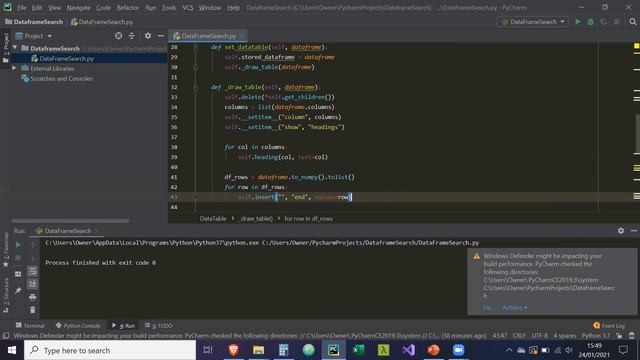
Task: Toggle read-only lock icon in status bar
Action: tap(619, 336)
